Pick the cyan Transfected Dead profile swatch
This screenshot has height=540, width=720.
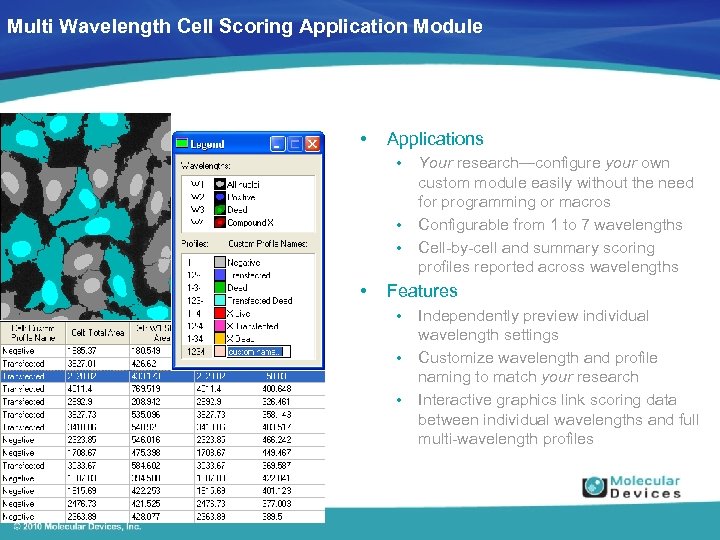pos(220,300)
